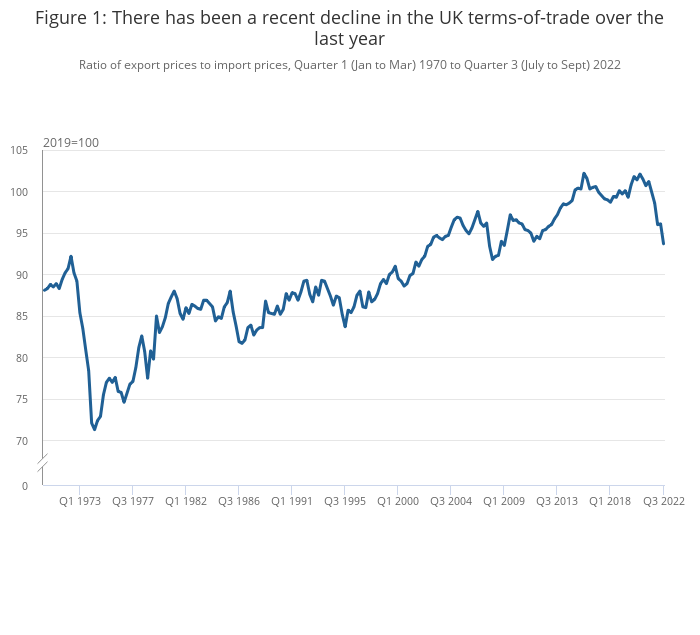
Task: Click the chart title text
Action: coord(350,28)
